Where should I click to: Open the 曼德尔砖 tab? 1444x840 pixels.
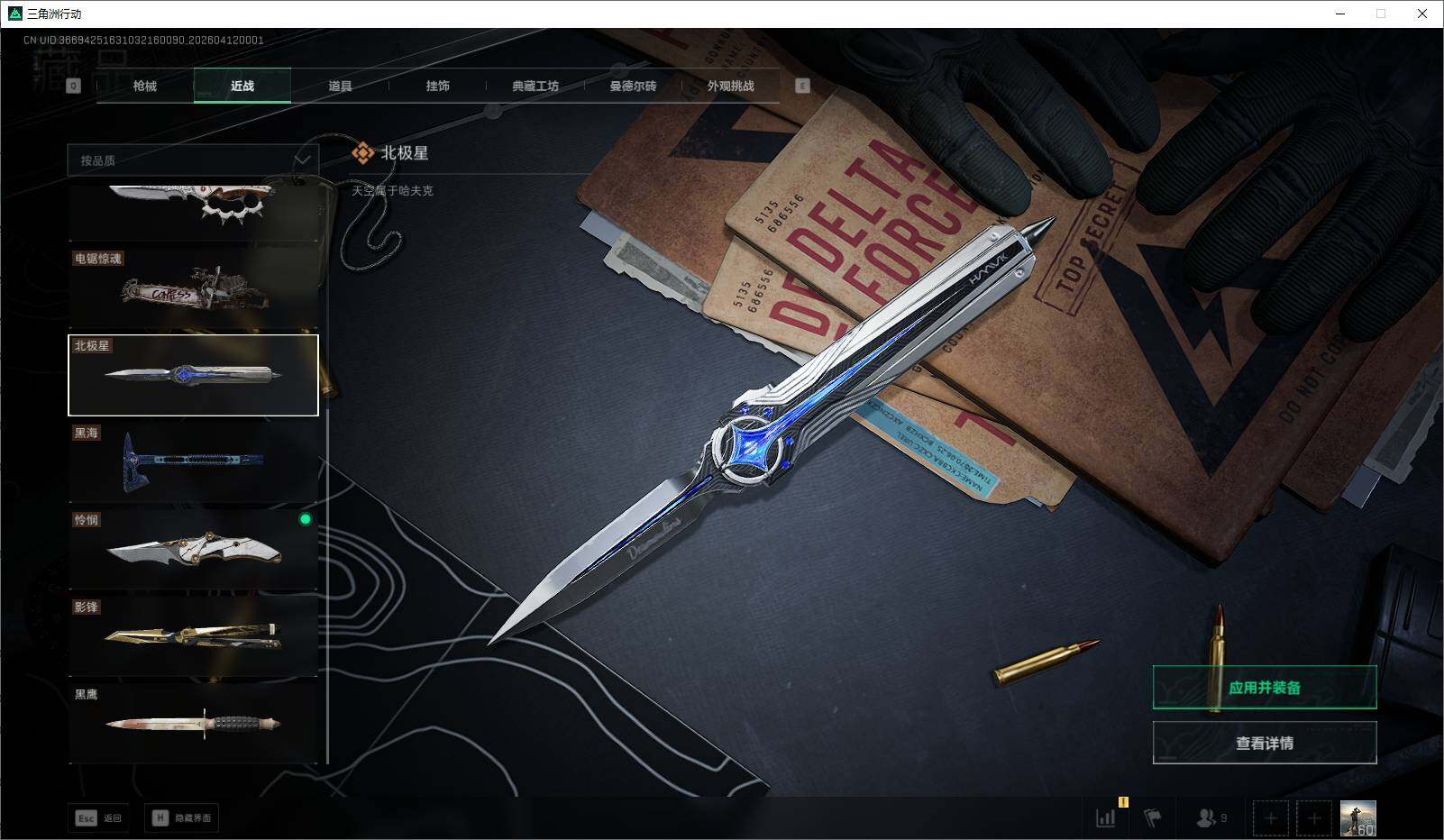click(633, 86)
